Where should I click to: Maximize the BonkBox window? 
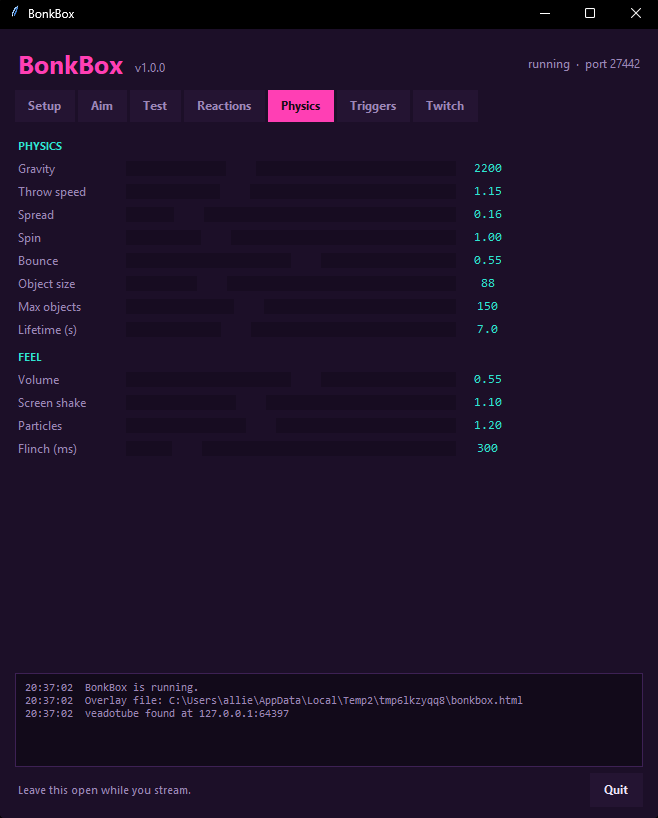point(590,14)
